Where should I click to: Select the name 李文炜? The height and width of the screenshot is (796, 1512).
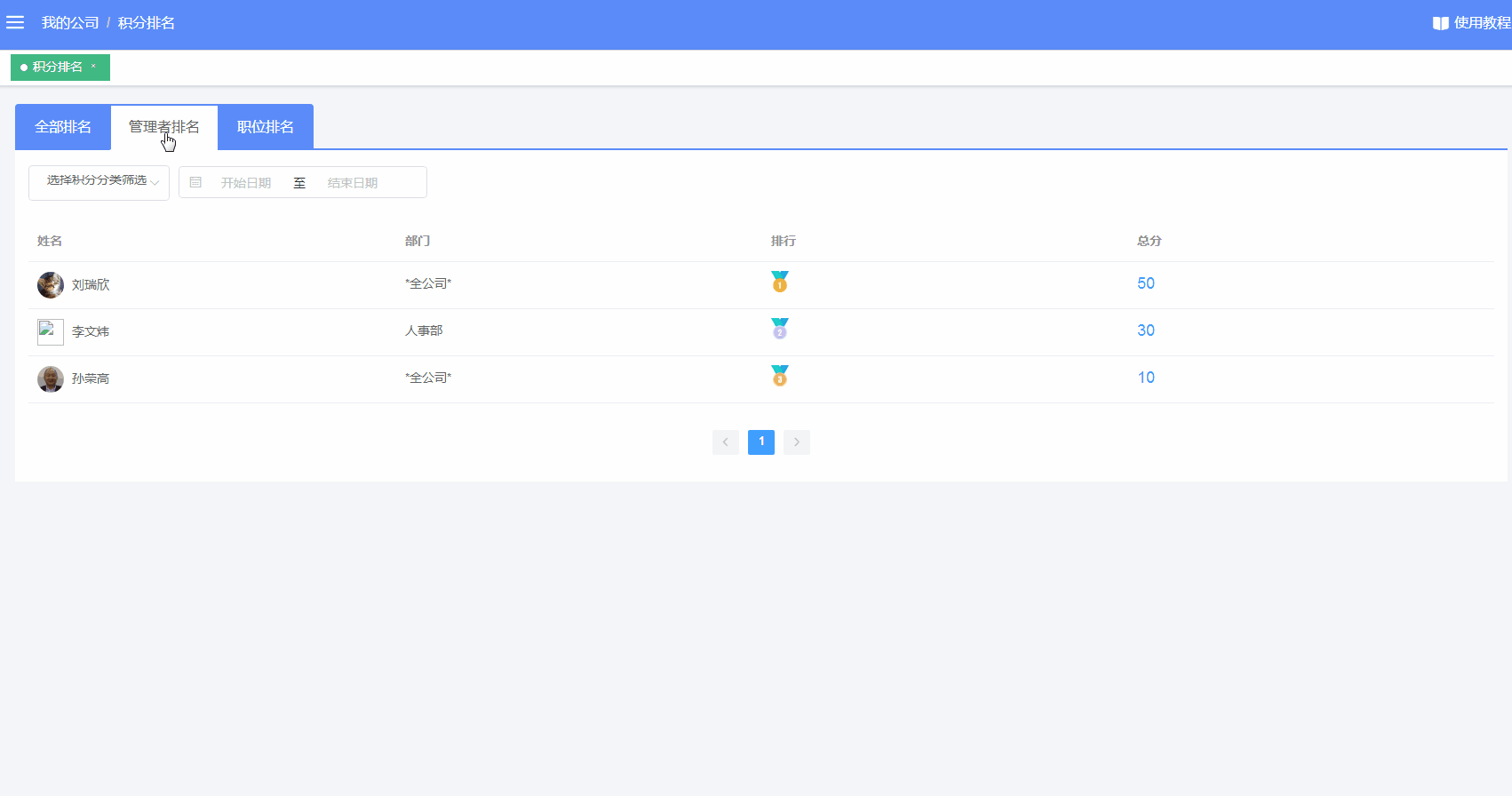[x=91, y=332]
